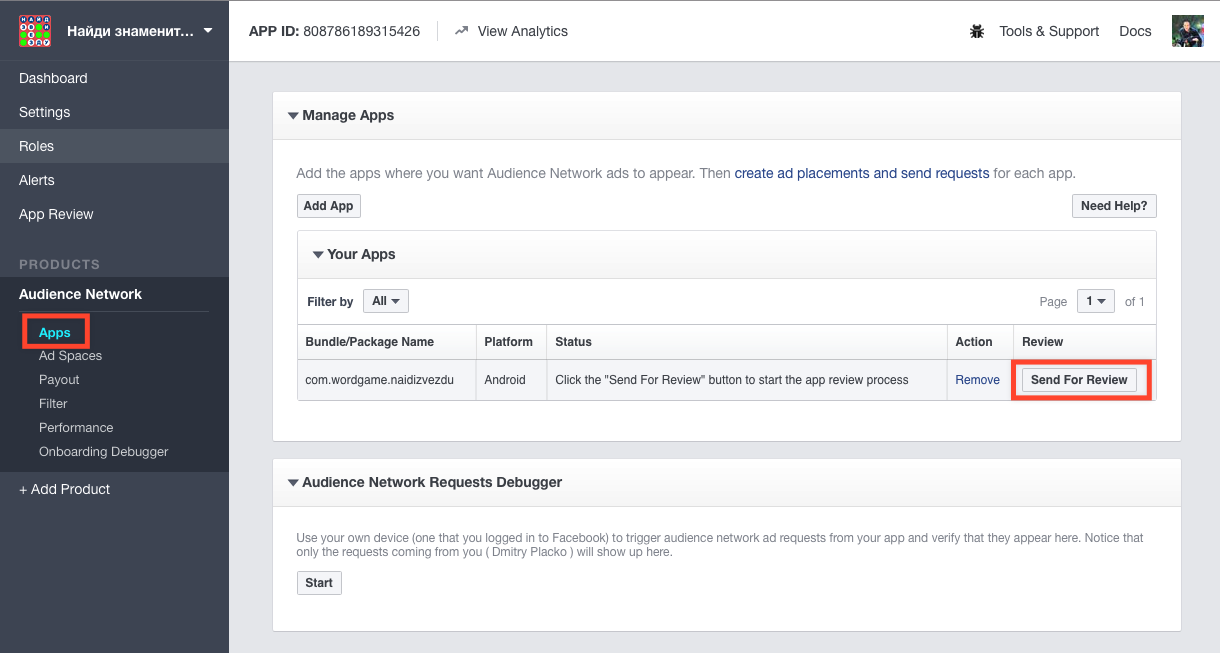The image size is (1220, 653).
Task: Click Remove link for the app
Action: [x=977, y=380]
